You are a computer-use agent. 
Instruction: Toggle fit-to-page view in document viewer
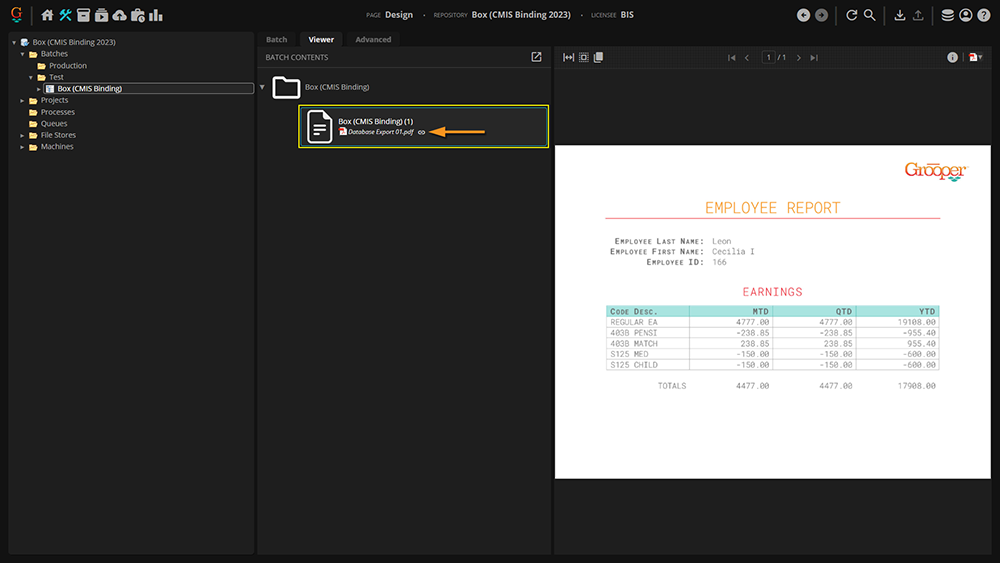click(x=584, y=58)
